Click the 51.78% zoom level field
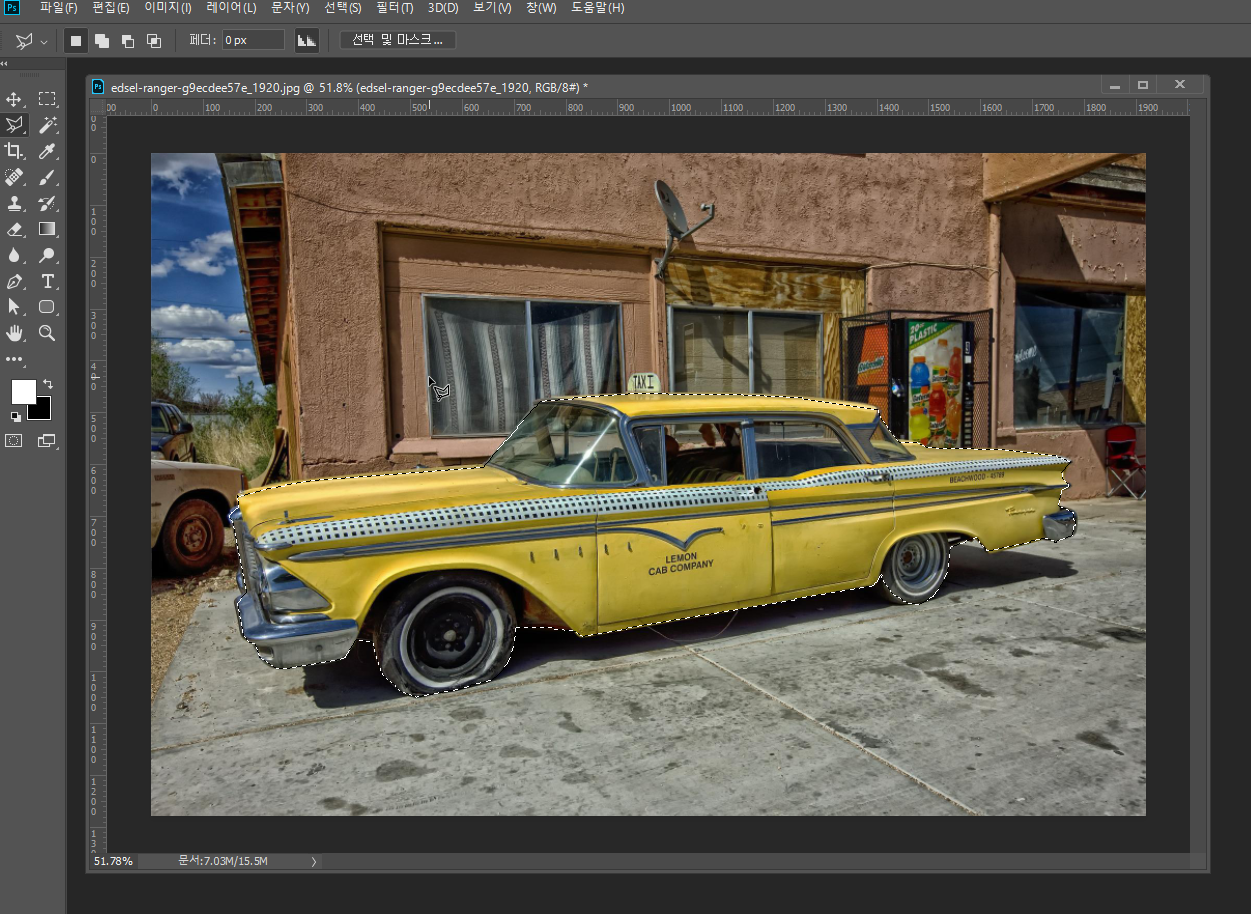The height and width of the screenshot is (914, 1251). click(x=113, y=861)
